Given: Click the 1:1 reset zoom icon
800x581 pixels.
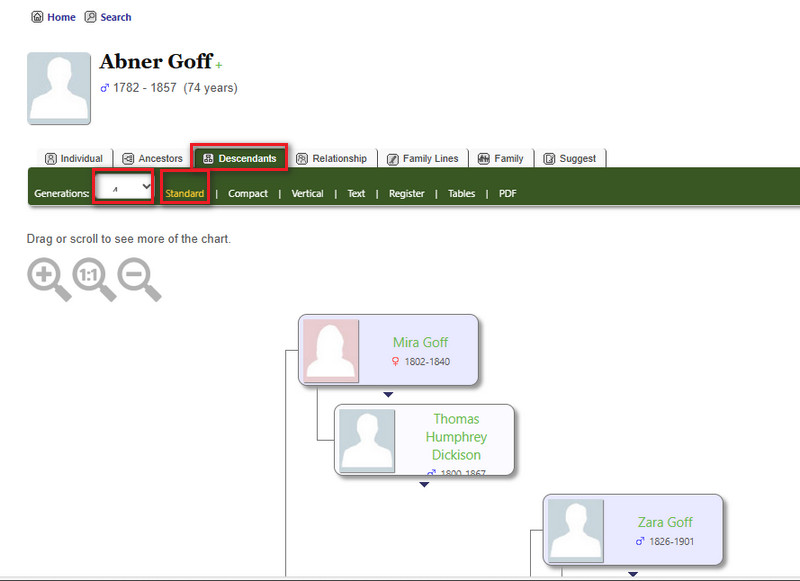Looking at the screenshot, I should (x=93, y=278).
